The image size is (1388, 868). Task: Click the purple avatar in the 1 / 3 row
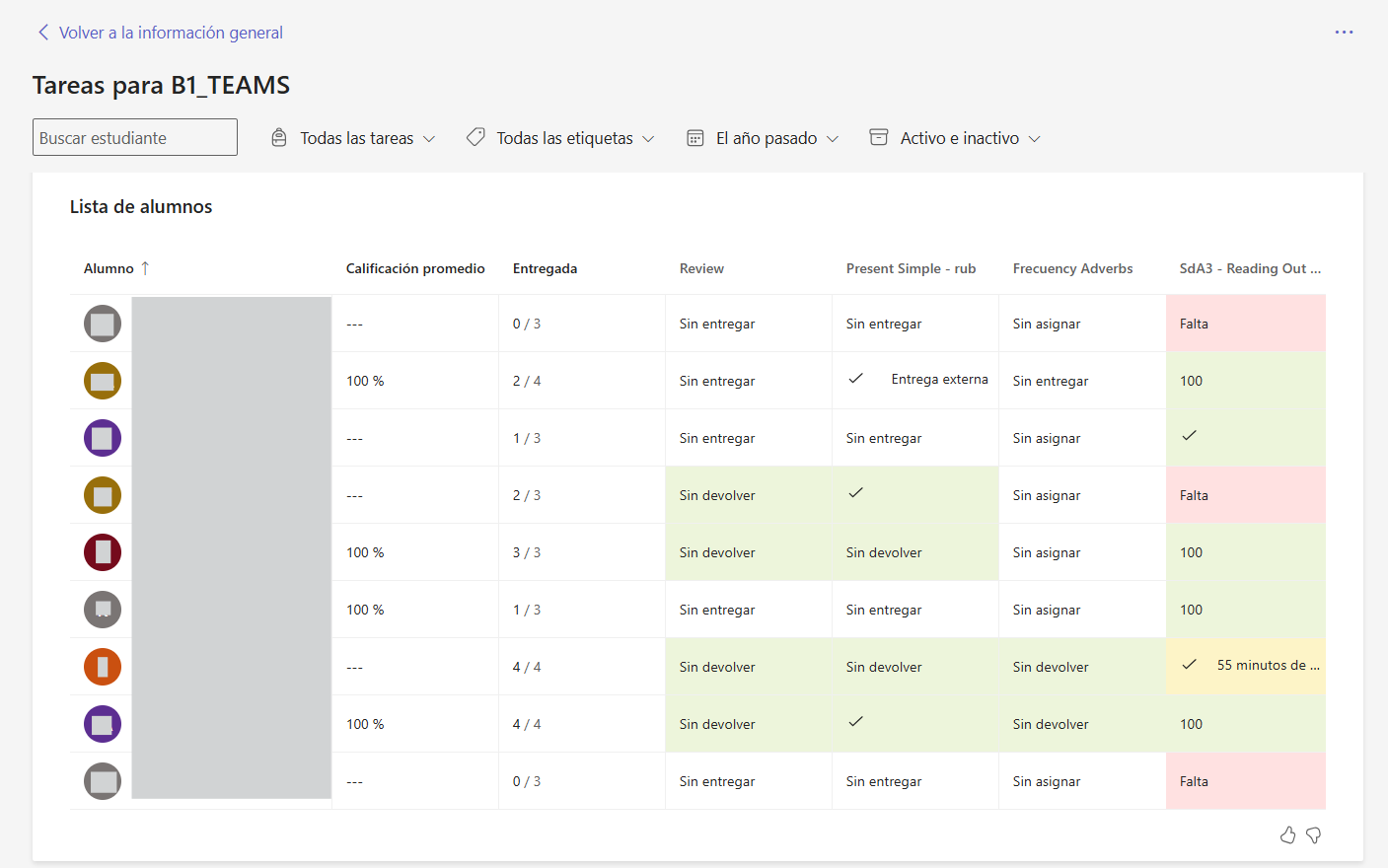pos(103,438)
